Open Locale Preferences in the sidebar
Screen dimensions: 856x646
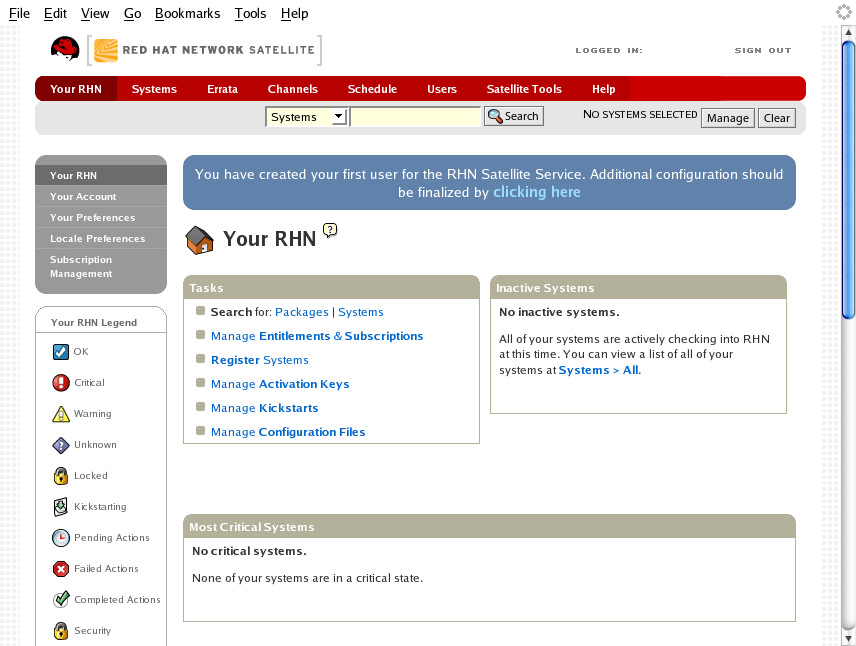tap(101, 239)
